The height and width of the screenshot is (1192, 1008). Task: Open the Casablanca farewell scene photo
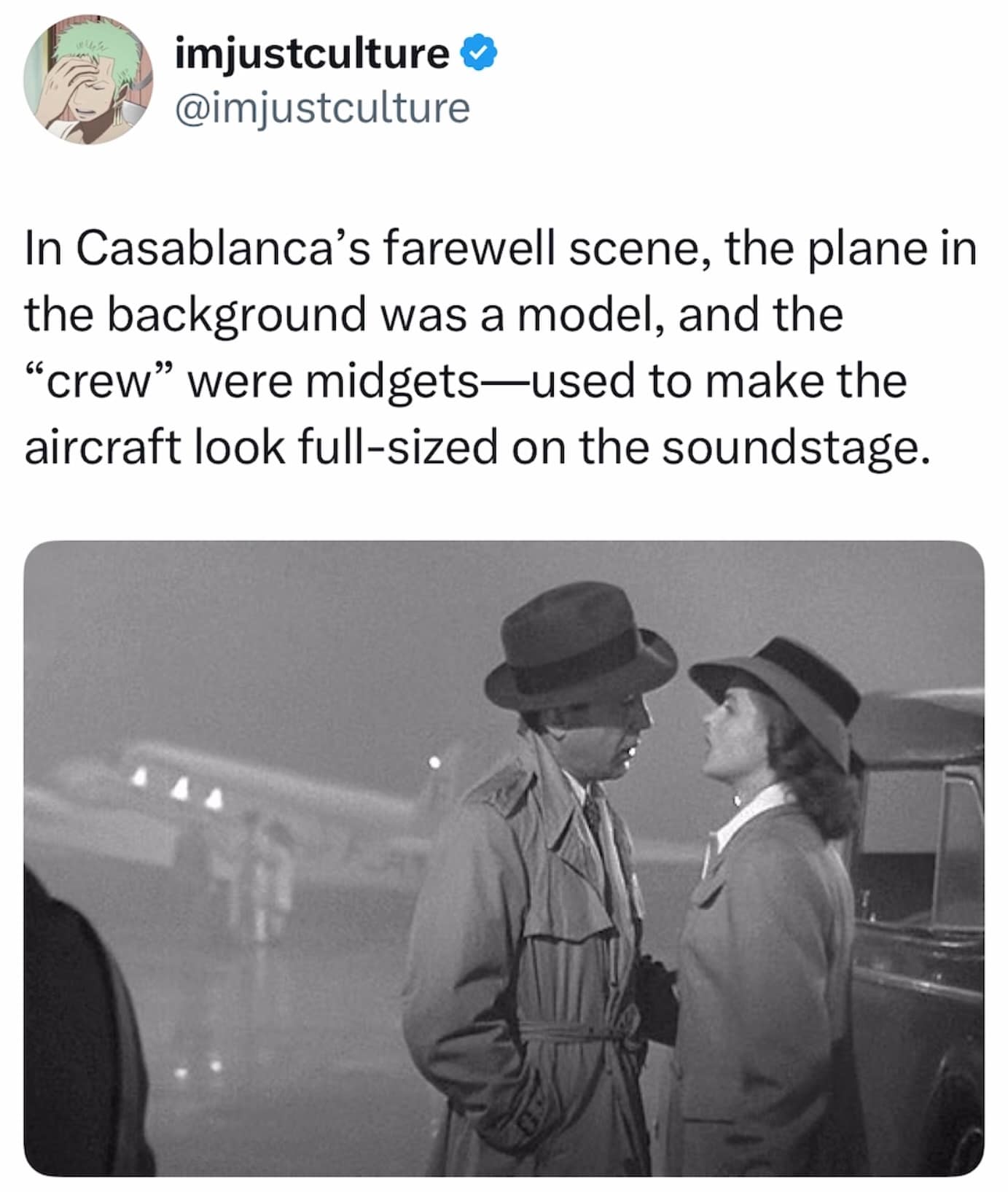pyautogui.click(x=504, y=857)
